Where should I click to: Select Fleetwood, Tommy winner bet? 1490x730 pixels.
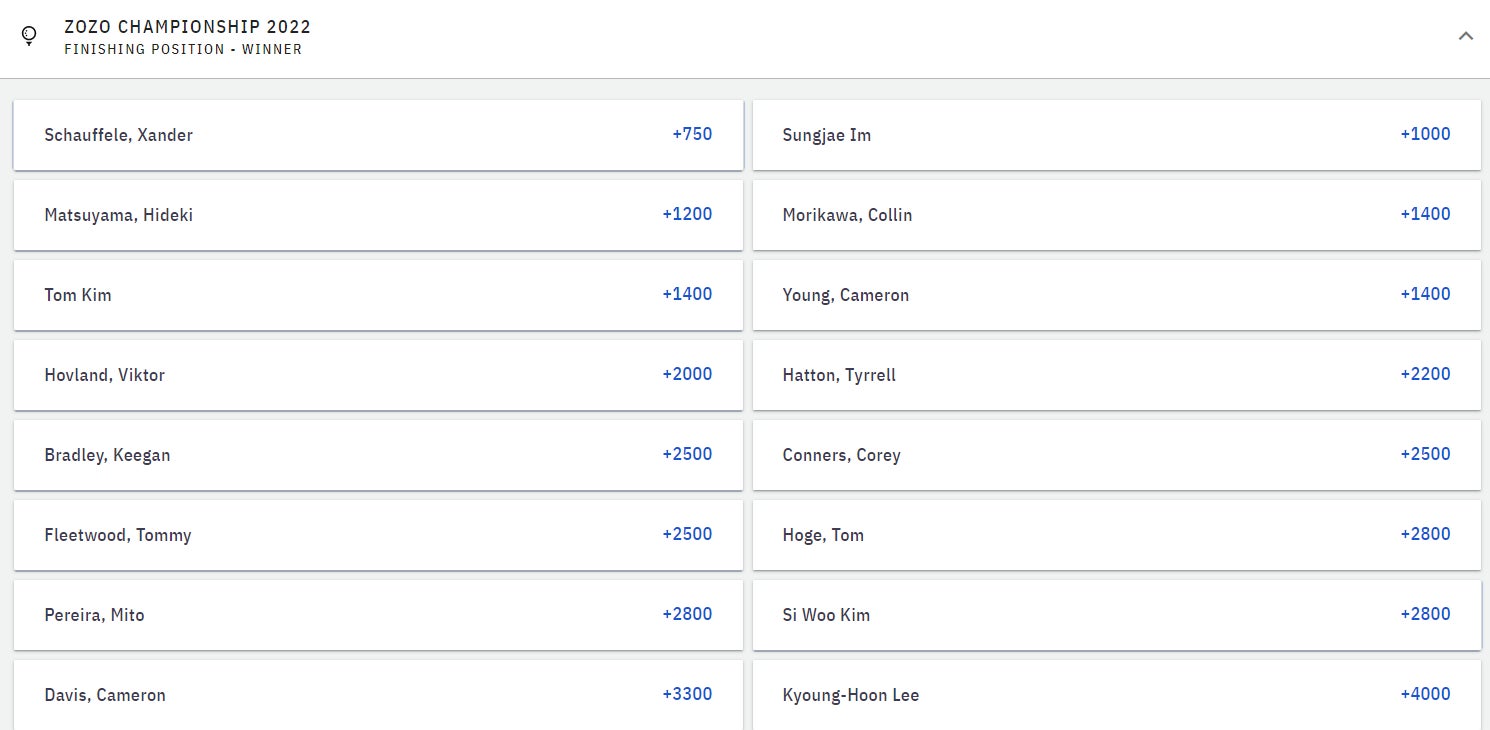coord(378,535)
